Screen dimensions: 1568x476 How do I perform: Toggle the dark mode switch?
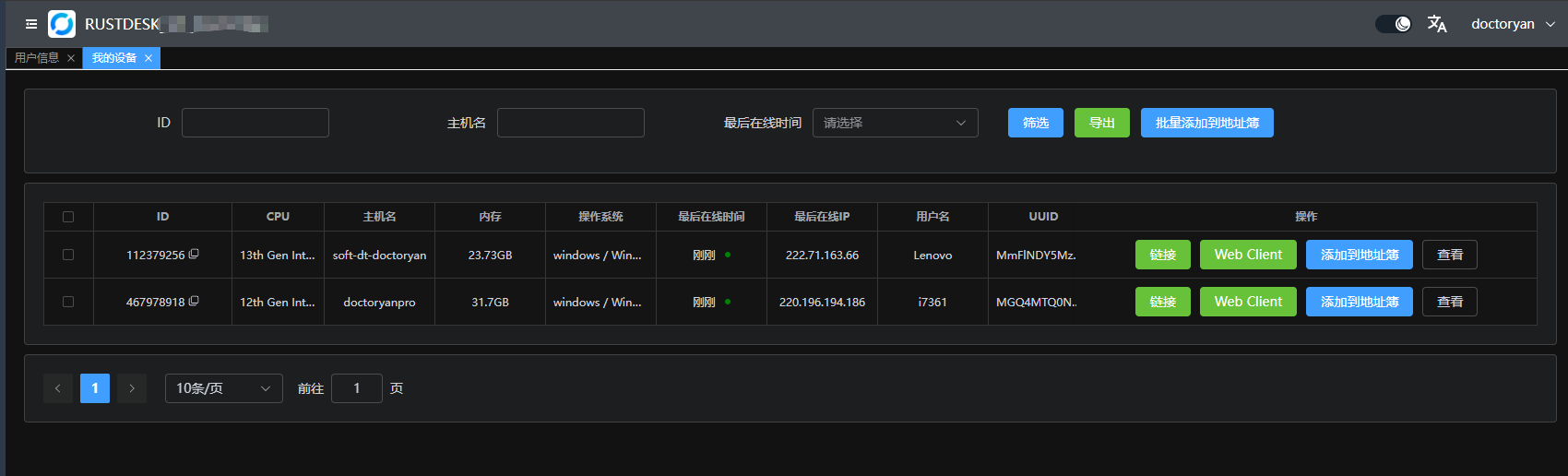tap(1393, 24)
